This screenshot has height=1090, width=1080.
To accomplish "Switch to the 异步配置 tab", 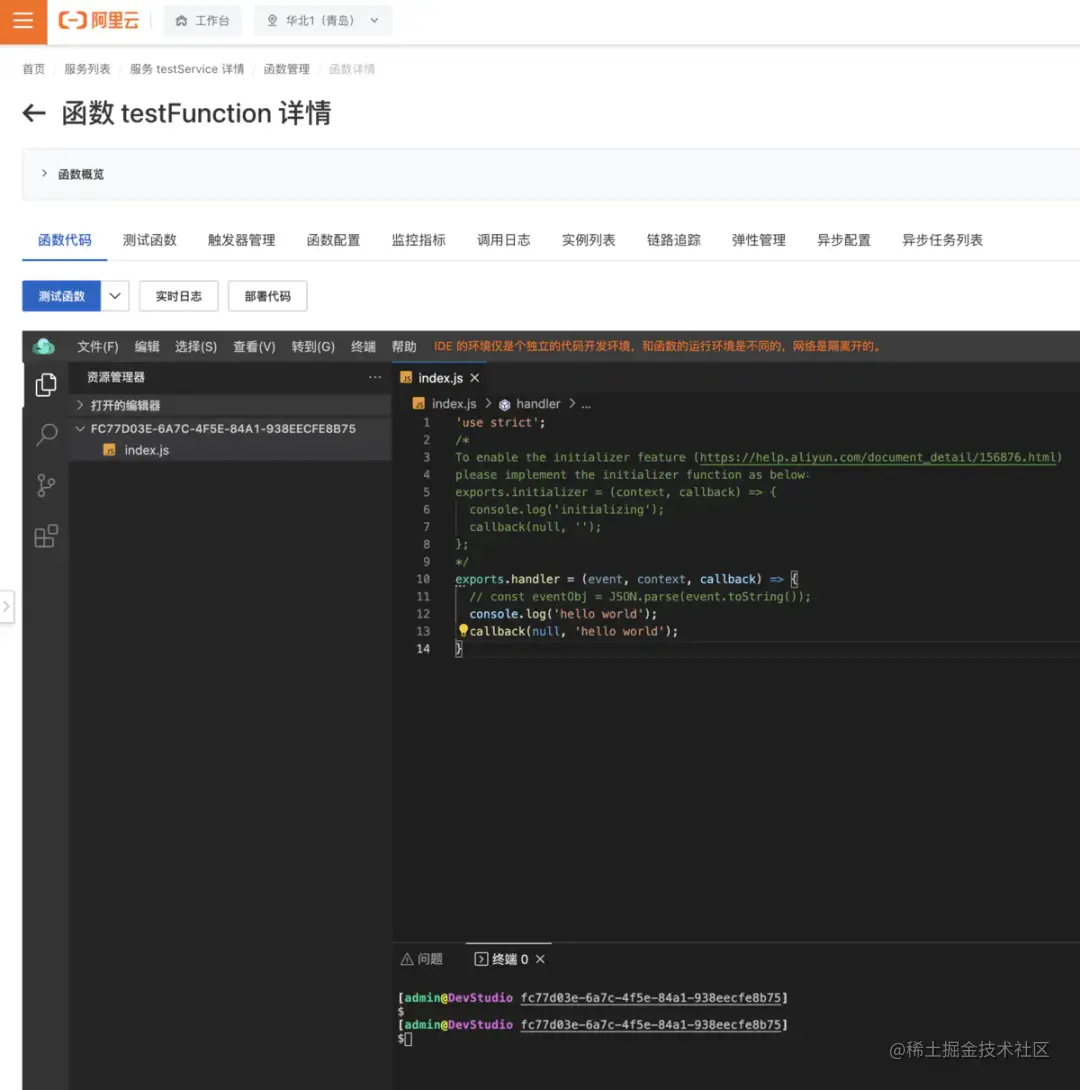I will tap(843, 241).
